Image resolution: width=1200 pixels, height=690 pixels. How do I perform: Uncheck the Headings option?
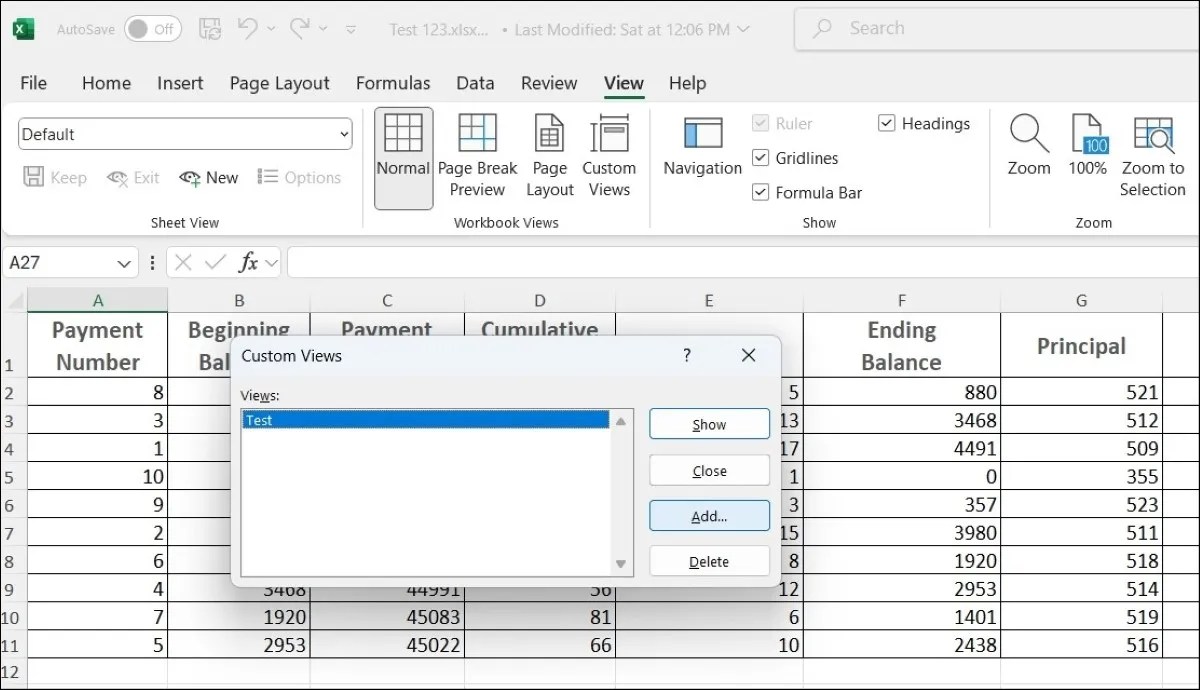point(886,123)
